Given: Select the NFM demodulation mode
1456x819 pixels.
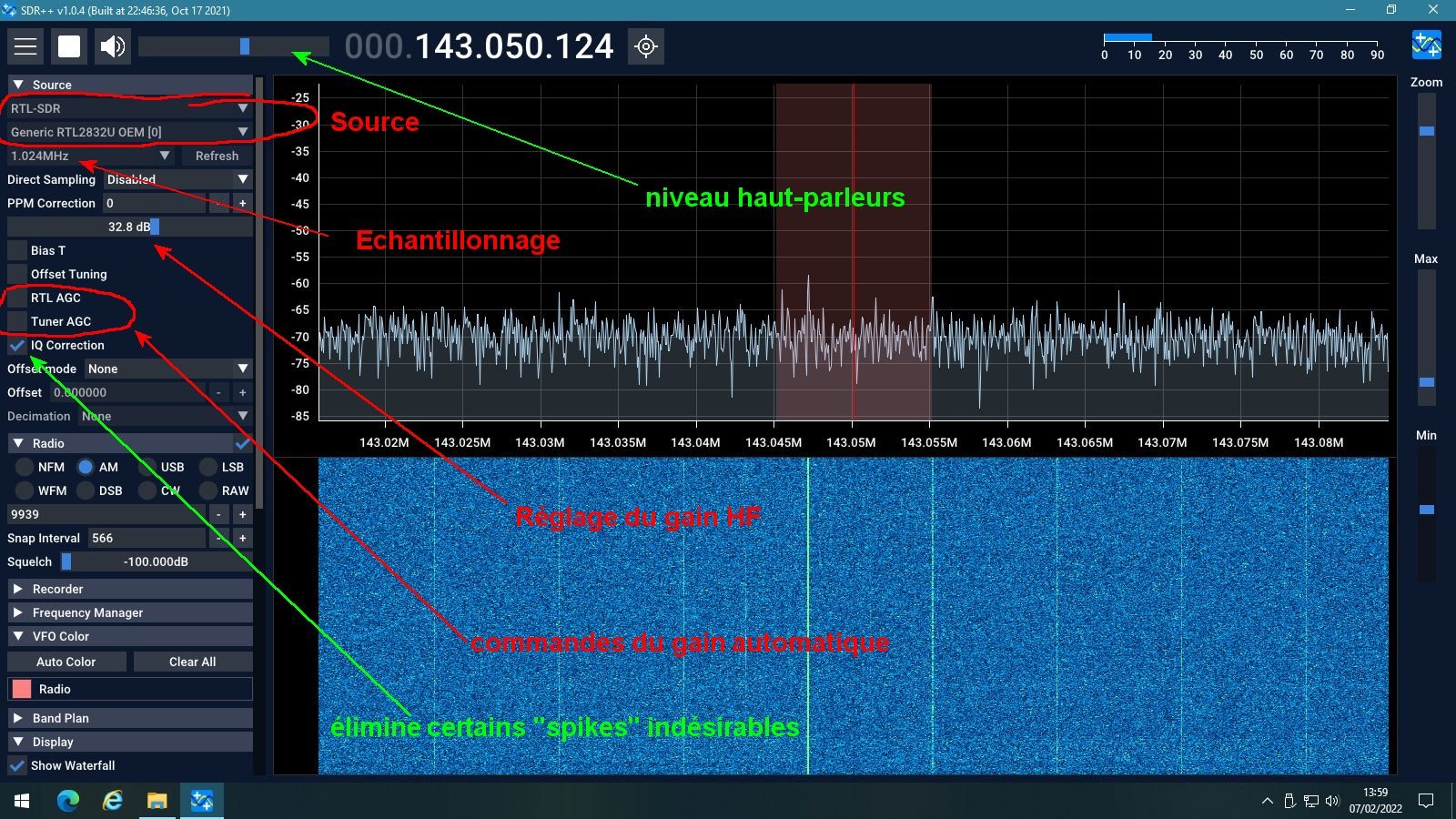Looking at the screenshot, I should pyautogui.click(x=25, y=467).
